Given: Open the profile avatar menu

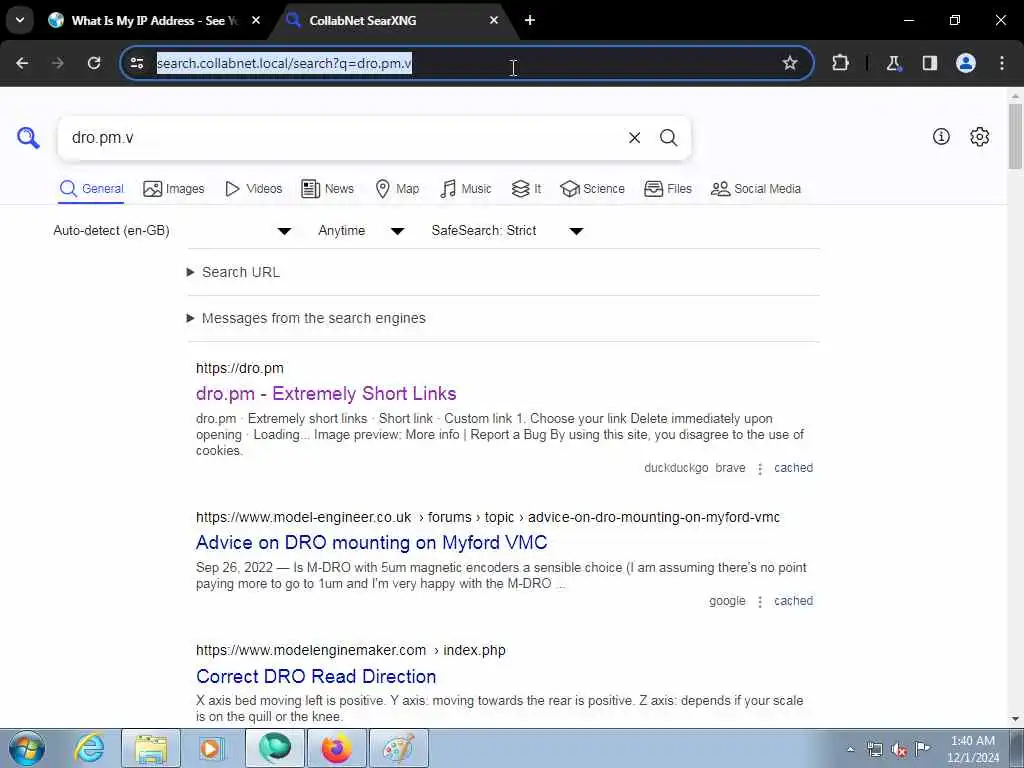Looking at the screenshot, I should [x=966, y=63].
